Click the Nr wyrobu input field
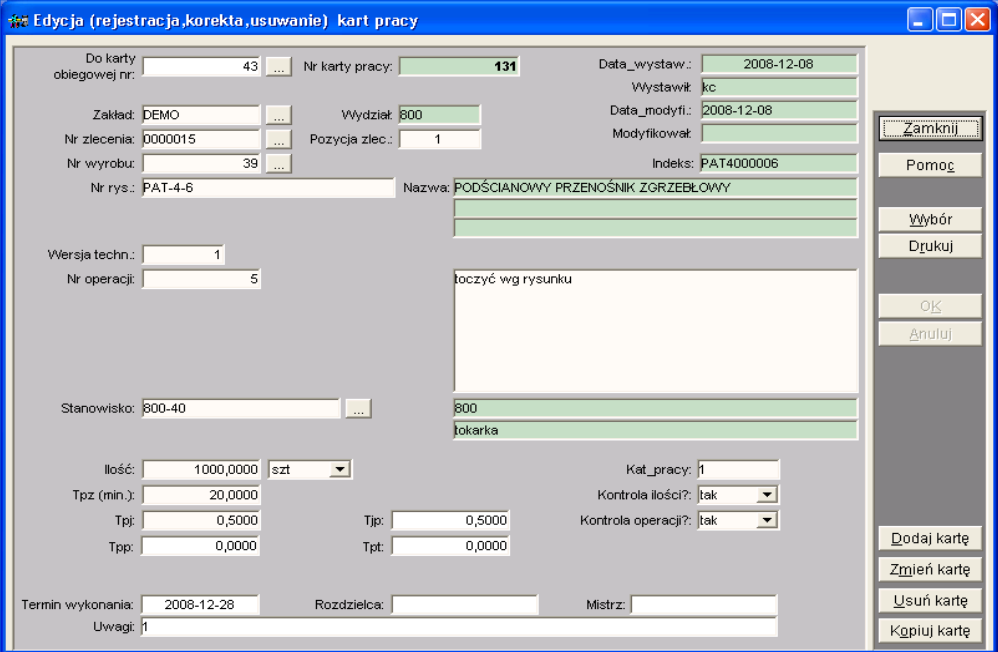Image resolution: width=998 pixels, height=652 pixels. (x=201, y=164)
